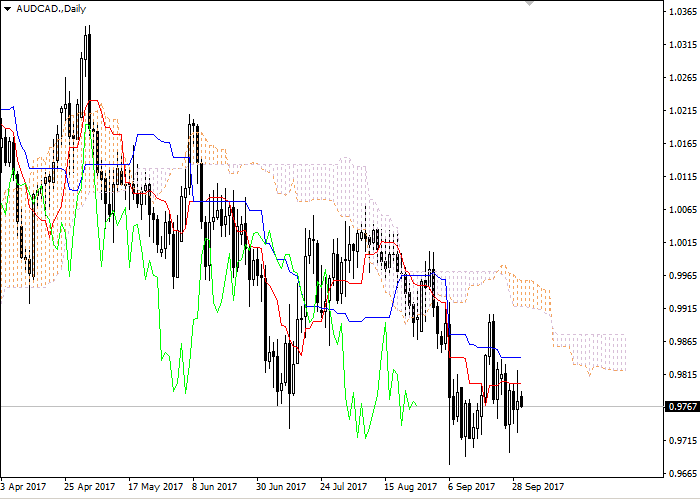Click the 1.0365 price scale label
The width and height of the screenshot is (700, 500).
click(x=683, y=12)
